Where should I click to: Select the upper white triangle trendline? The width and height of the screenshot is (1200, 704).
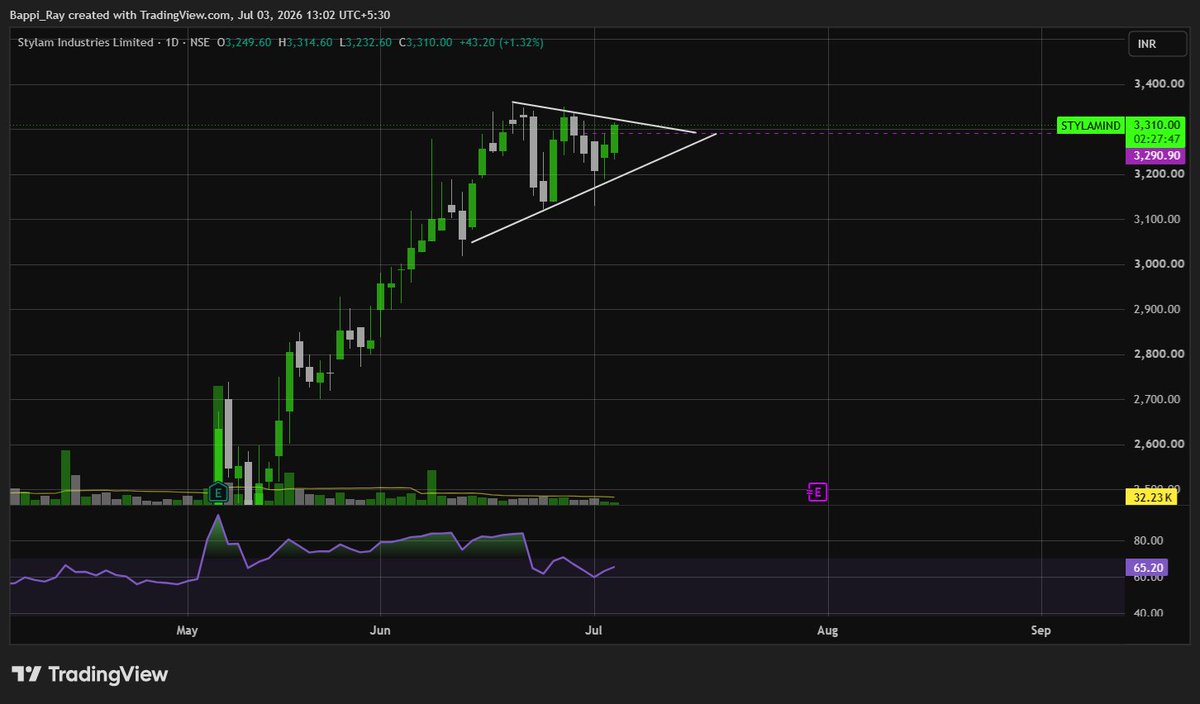[605, 117]
